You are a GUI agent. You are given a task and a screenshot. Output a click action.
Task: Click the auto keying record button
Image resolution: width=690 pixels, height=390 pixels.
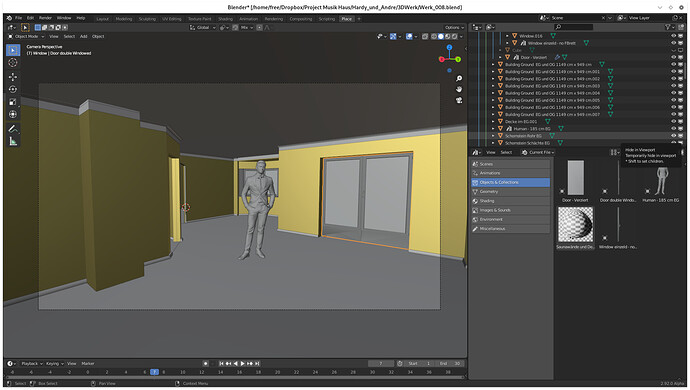[205, 364]
